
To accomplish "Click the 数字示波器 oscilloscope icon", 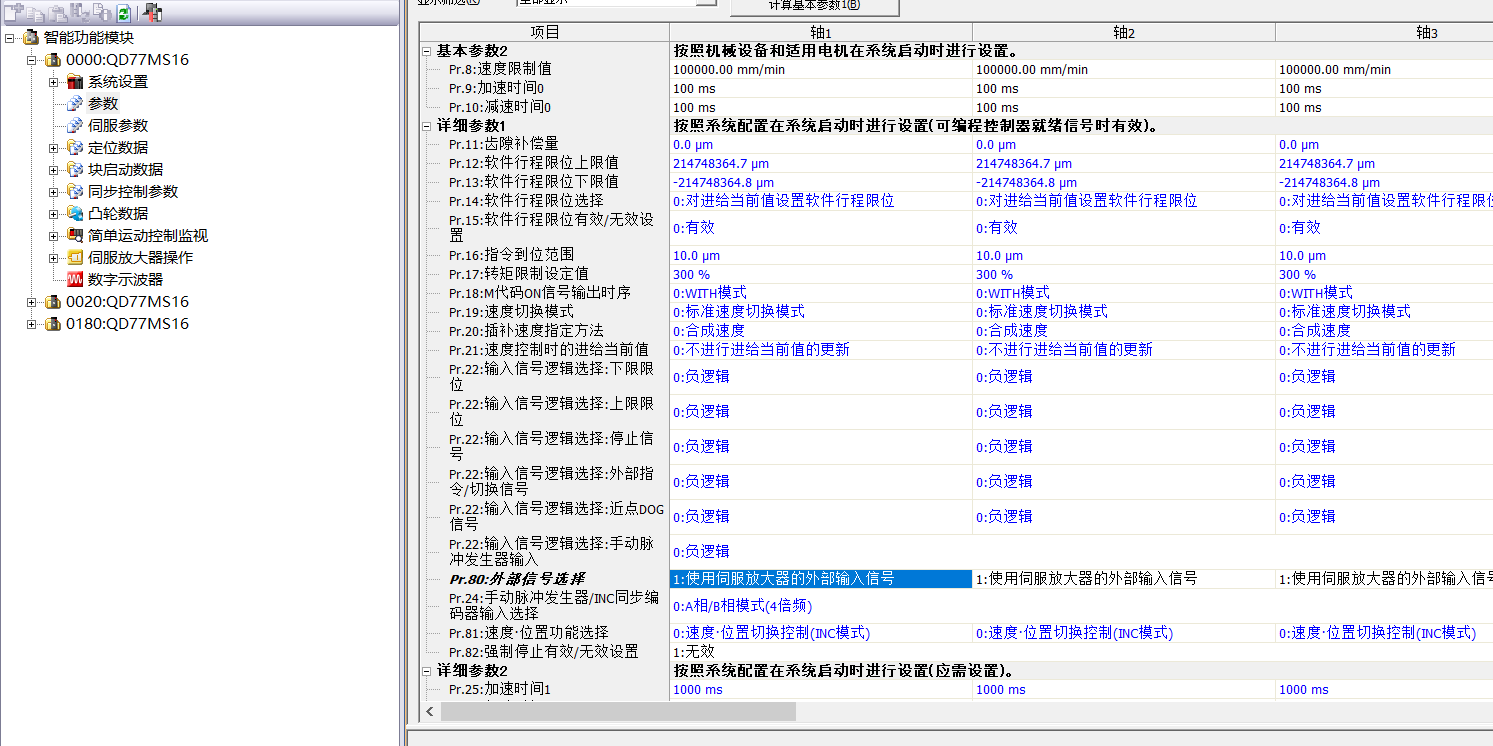I will 75,280.
